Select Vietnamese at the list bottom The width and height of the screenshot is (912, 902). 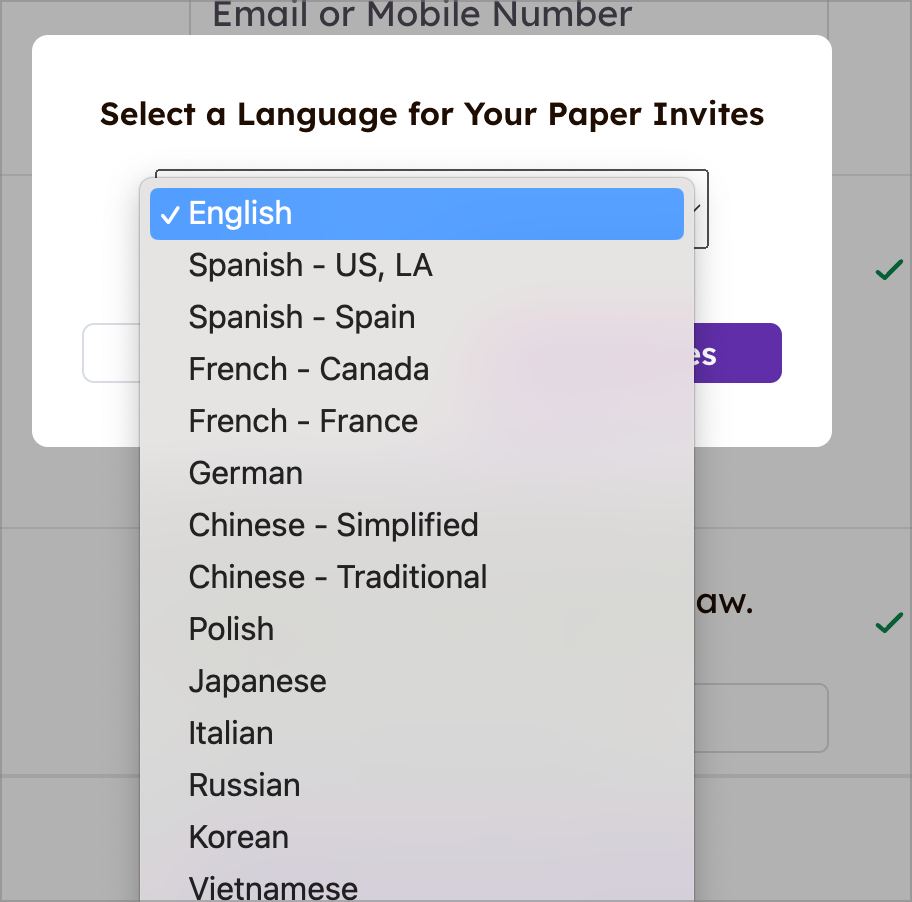273,885
